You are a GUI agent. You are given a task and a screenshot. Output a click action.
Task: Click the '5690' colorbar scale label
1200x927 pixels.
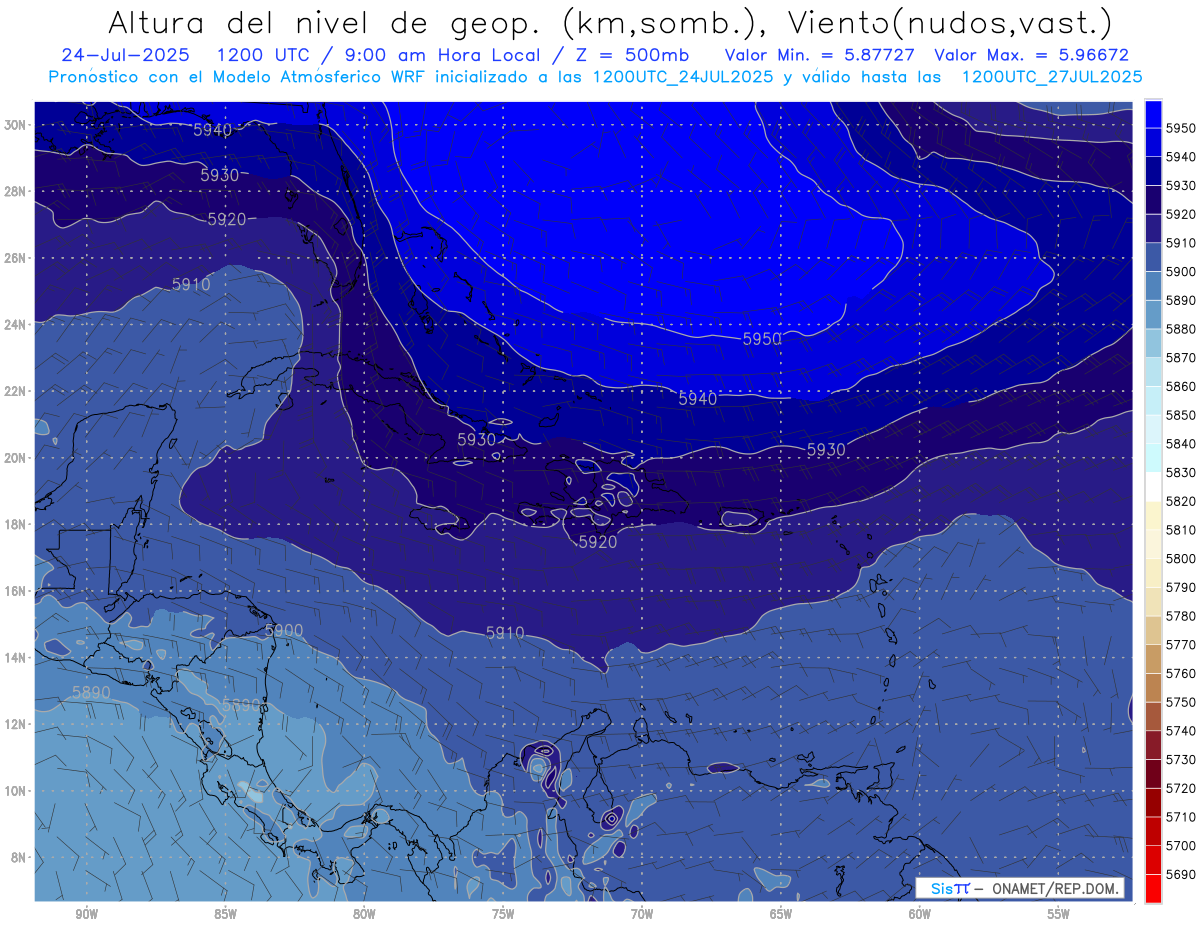coord(1180,874)
